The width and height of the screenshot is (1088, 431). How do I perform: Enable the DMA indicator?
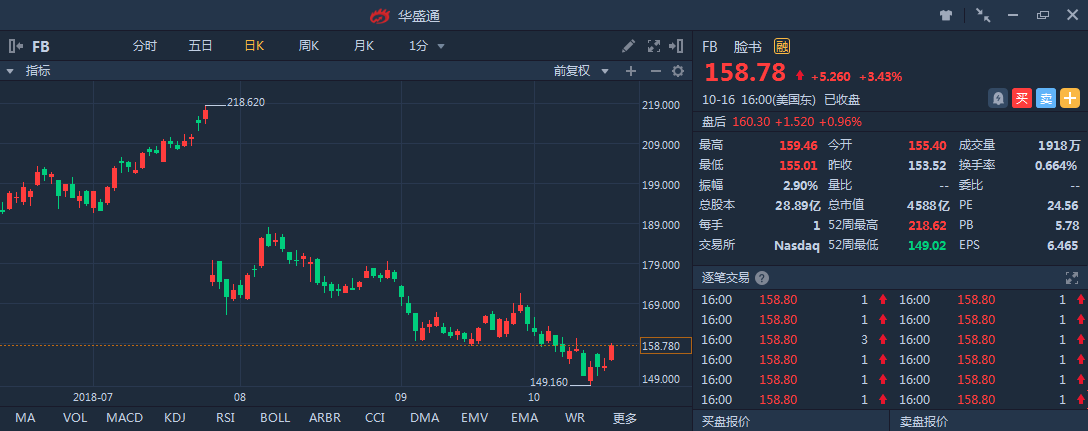pyautogui.click(x=425, y=418)
